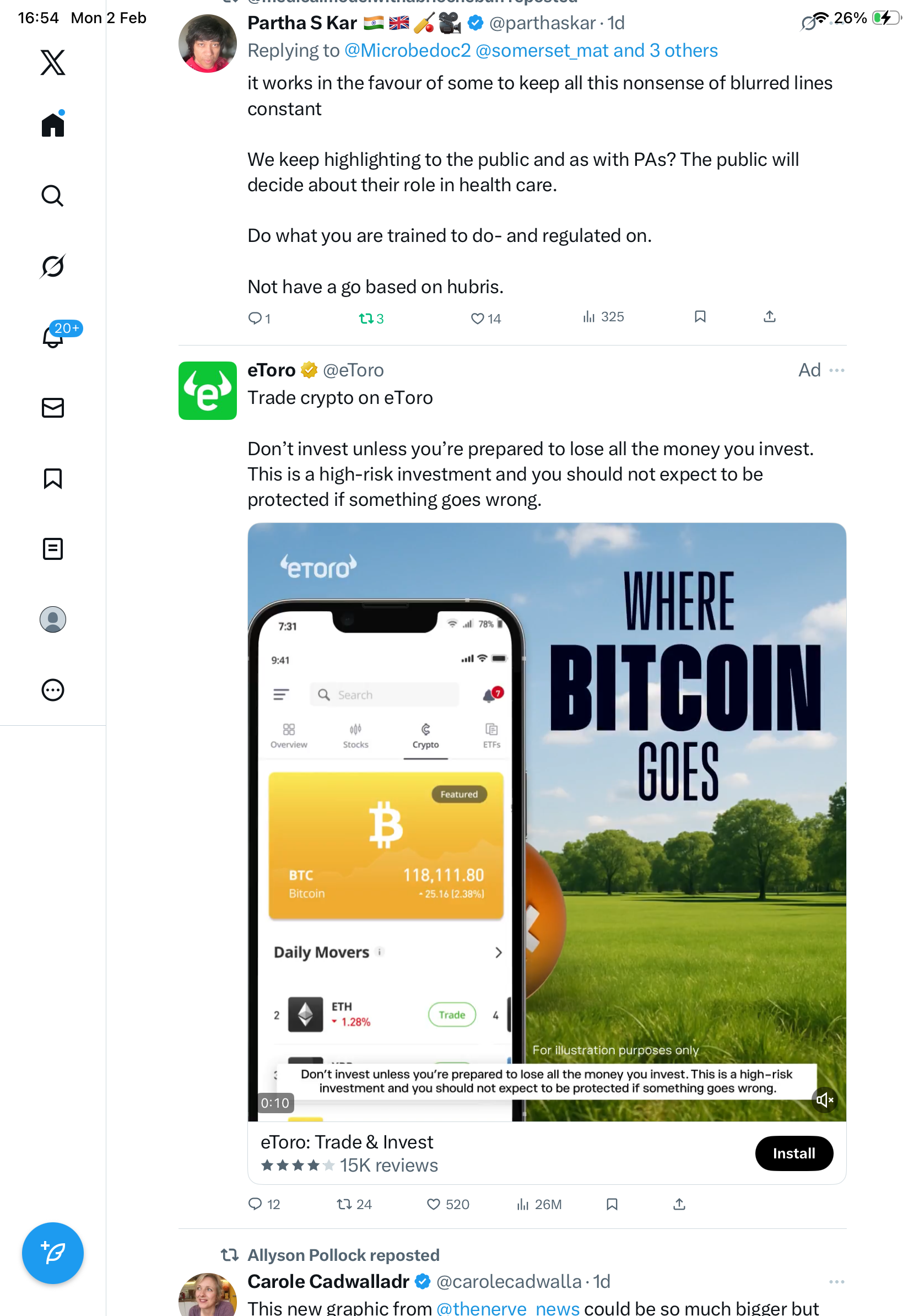
Task: Like the eToro ad post
Action: 448,1204
